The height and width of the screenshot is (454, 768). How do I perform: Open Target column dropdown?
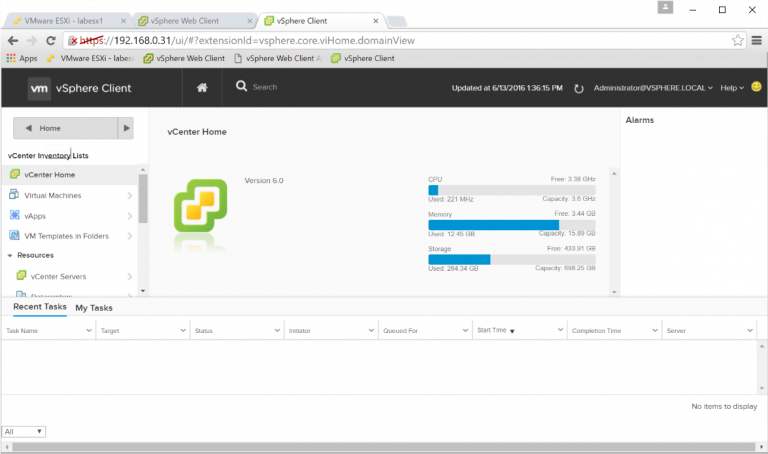click(183, 330)
